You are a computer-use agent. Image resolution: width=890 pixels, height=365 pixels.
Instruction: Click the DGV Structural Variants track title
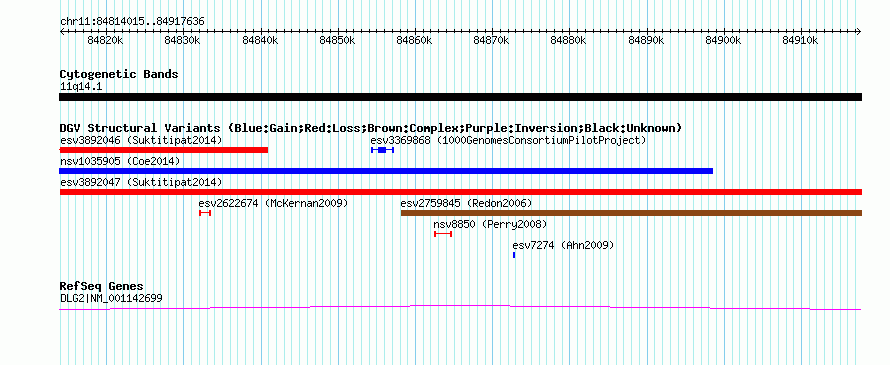[371, 128]
